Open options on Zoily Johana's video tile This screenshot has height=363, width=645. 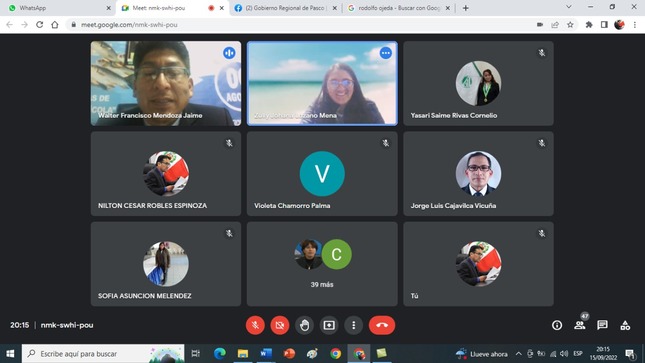coord(385,53)
